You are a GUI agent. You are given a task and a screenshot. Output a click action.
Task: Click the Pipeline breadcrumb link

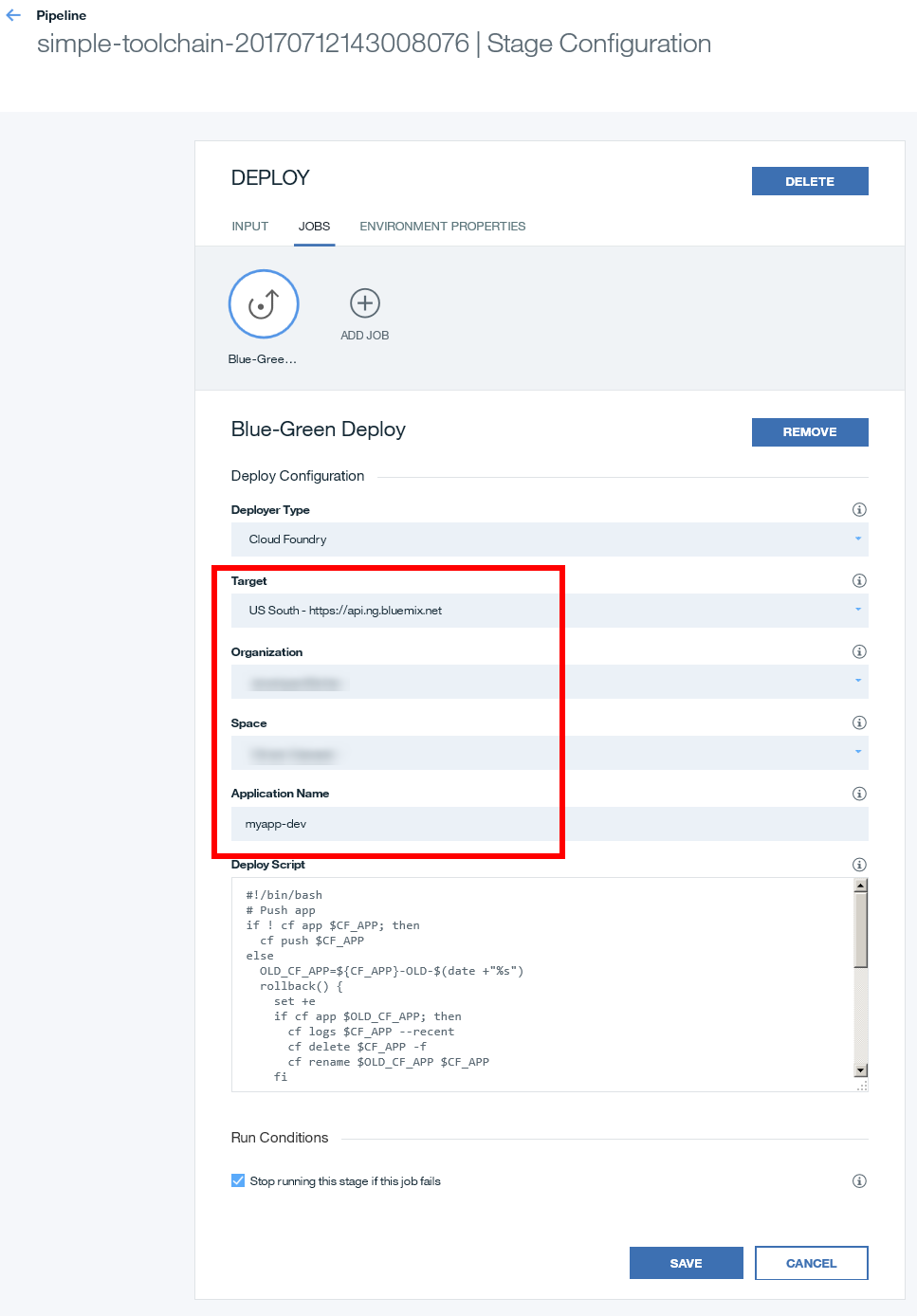tap(62, 15)
